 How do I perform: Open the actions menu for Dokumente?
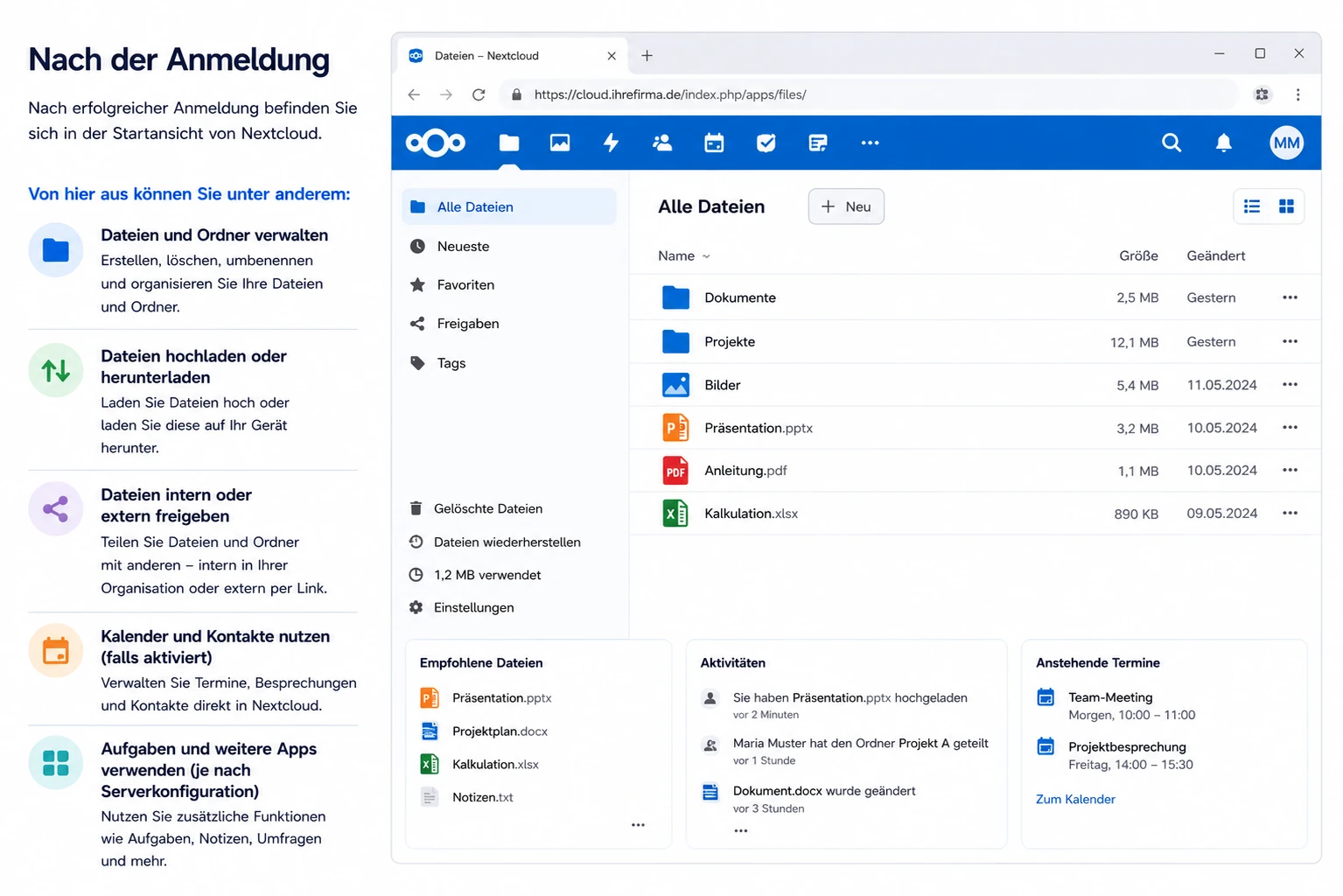(1290, 297)
